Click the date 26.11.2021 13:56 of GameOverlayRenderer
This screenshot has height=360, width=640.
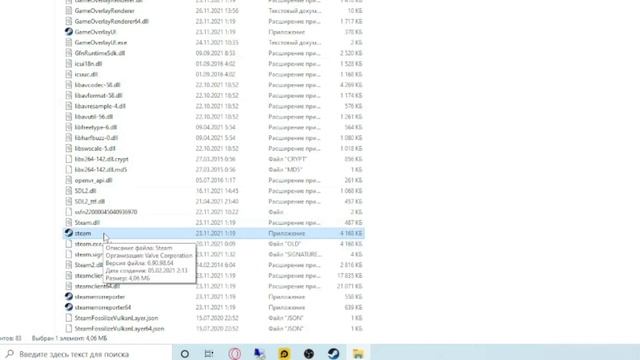pyautogui.click(x=217, y=11)
